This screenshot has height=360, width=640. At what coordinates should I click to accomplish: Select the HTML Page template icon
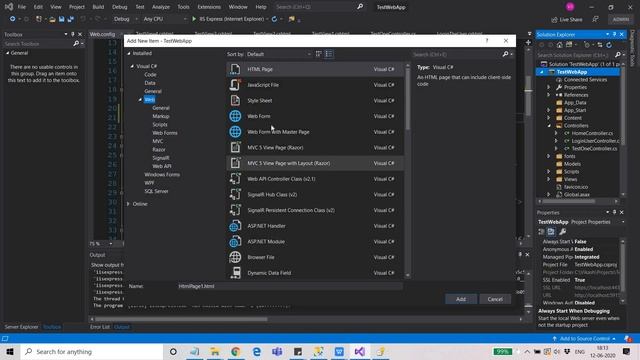235,69
